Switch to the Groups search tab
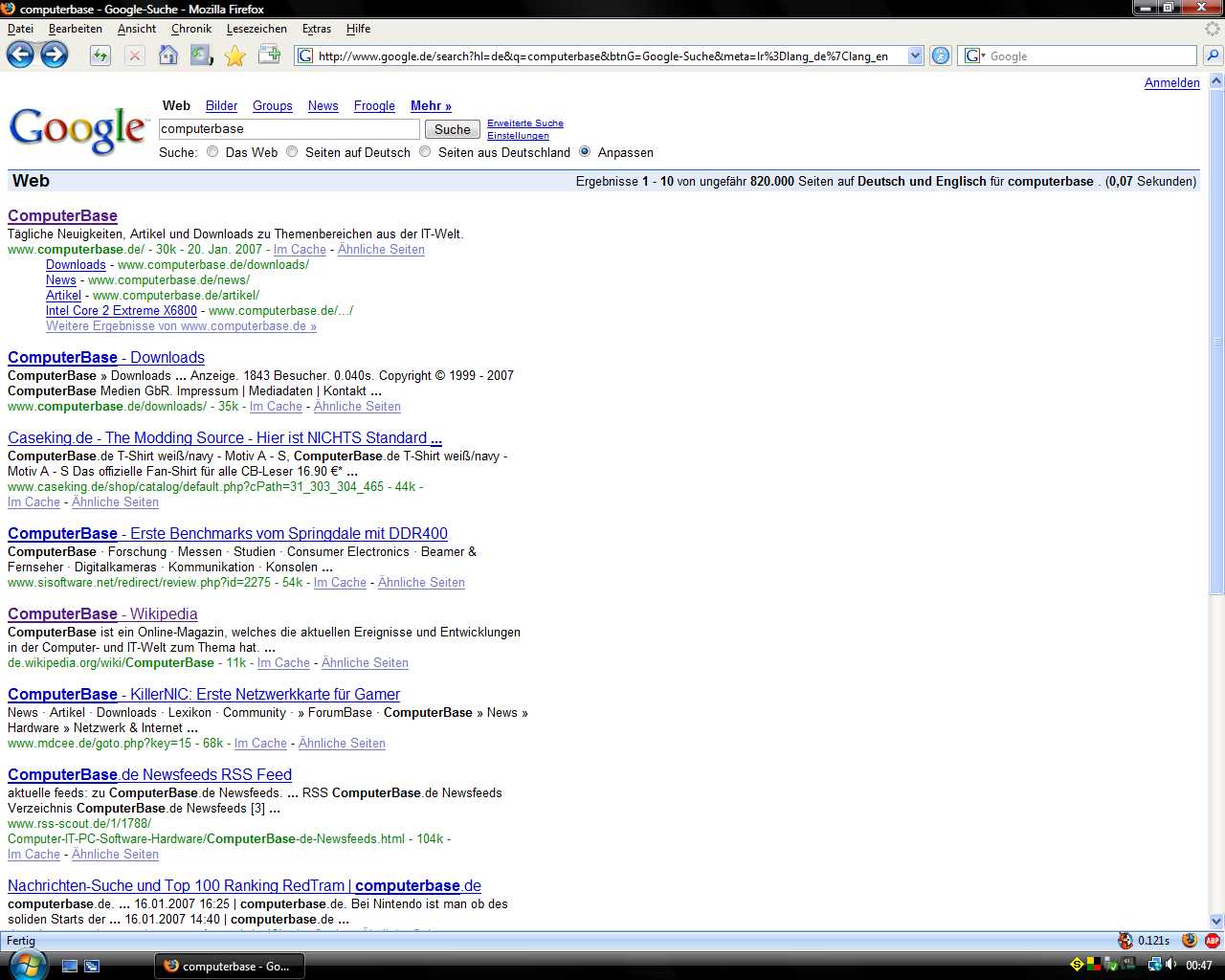 273,105
